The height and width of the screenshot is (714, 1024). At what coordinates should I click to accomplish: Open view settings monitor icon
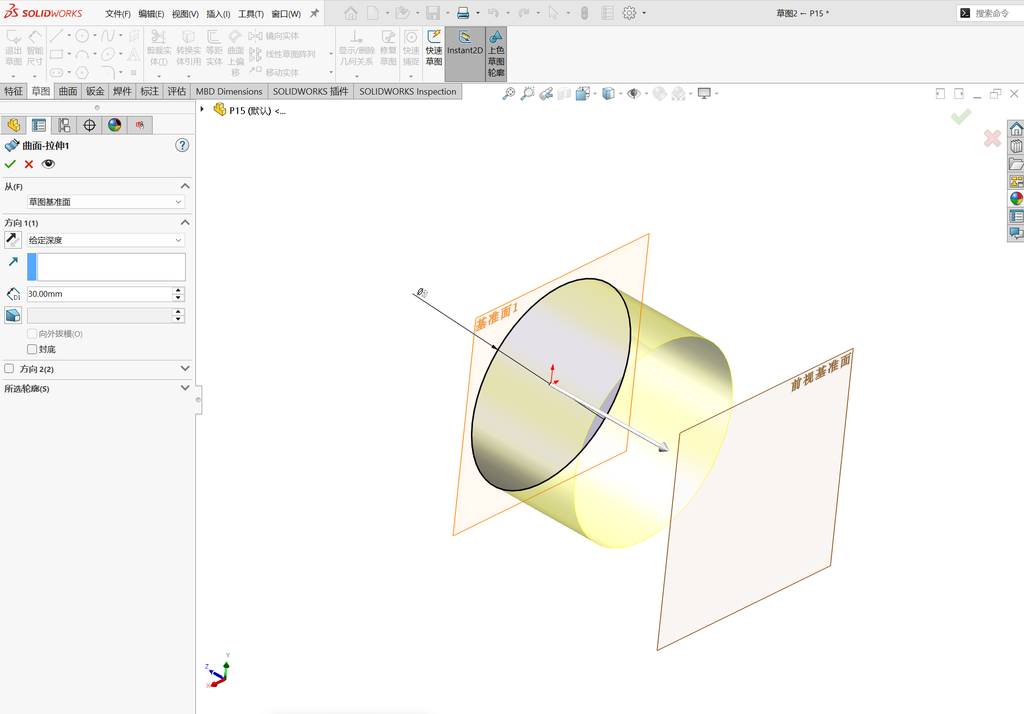(x=704, y=93)
